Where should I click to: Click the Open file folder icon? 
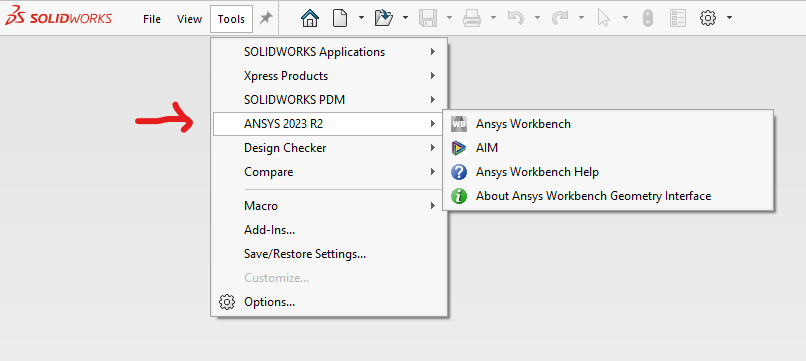[384, 19]
